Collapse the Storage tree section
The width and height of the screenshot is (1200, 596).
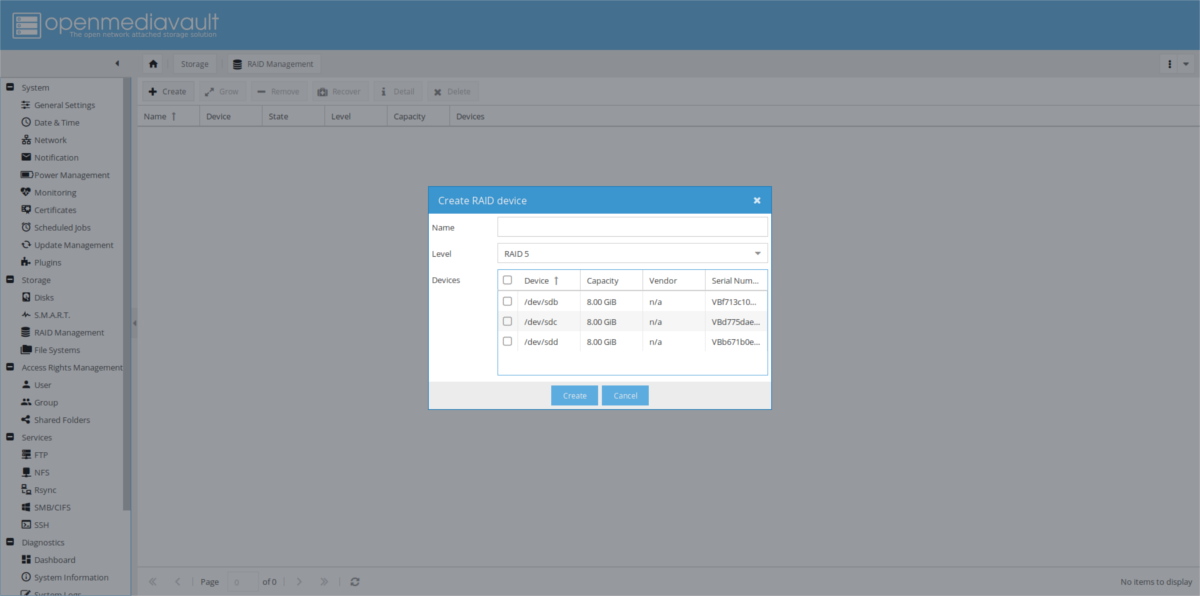[x=10, y=280]
